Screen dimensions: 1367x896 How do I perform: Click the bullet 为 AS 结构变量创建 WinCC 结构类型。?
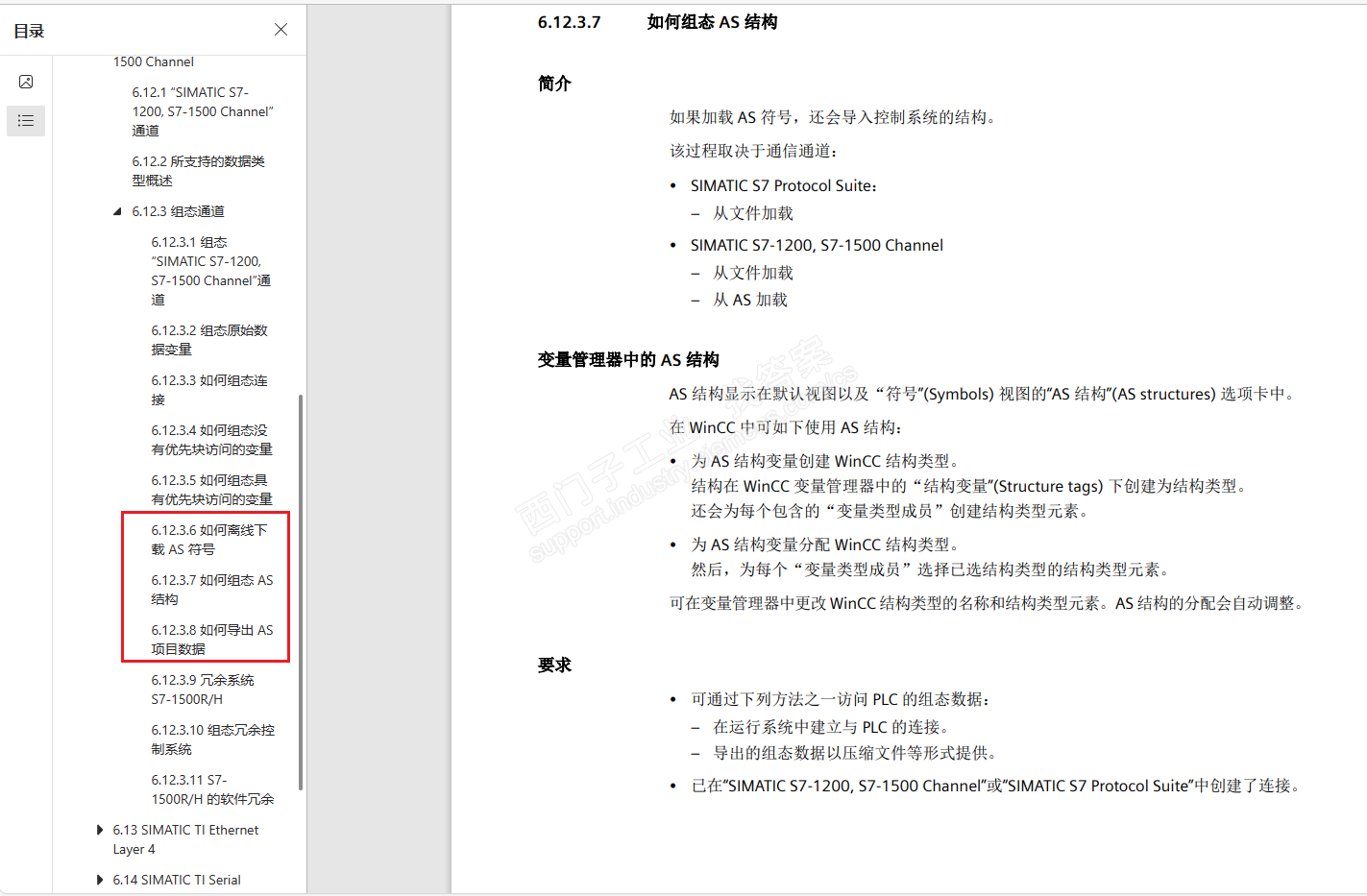[828, 461]
